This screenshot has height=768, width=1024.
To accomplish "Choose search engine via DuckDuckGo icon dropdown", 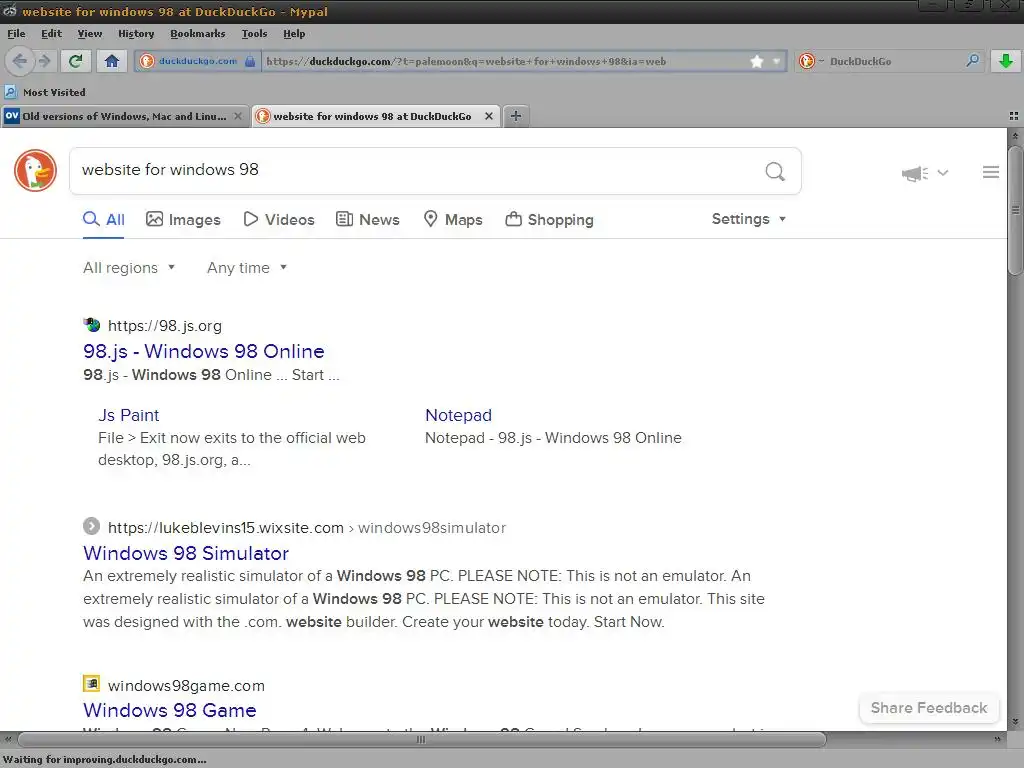I will pos(811,61).
